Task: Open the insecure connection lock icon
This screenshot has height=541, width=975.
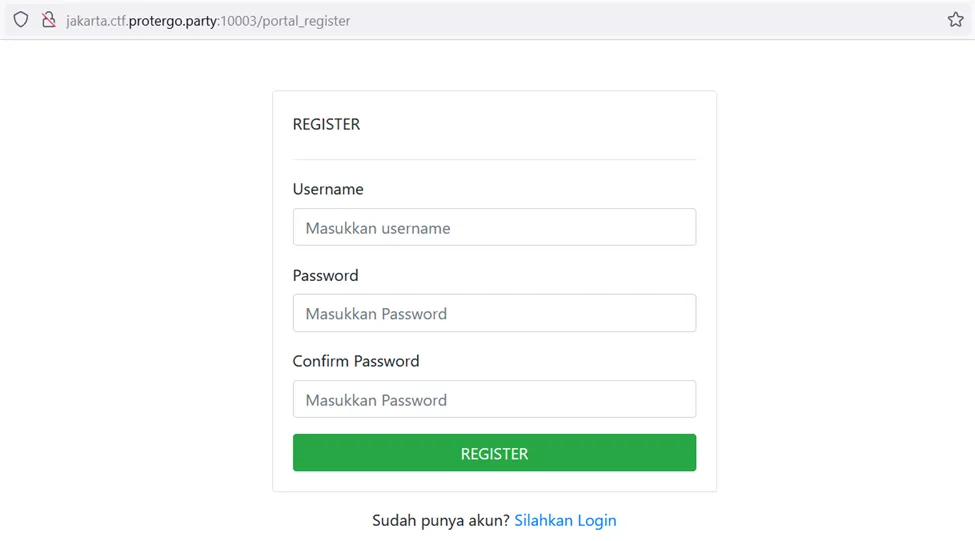Action: tap(48, 20)
